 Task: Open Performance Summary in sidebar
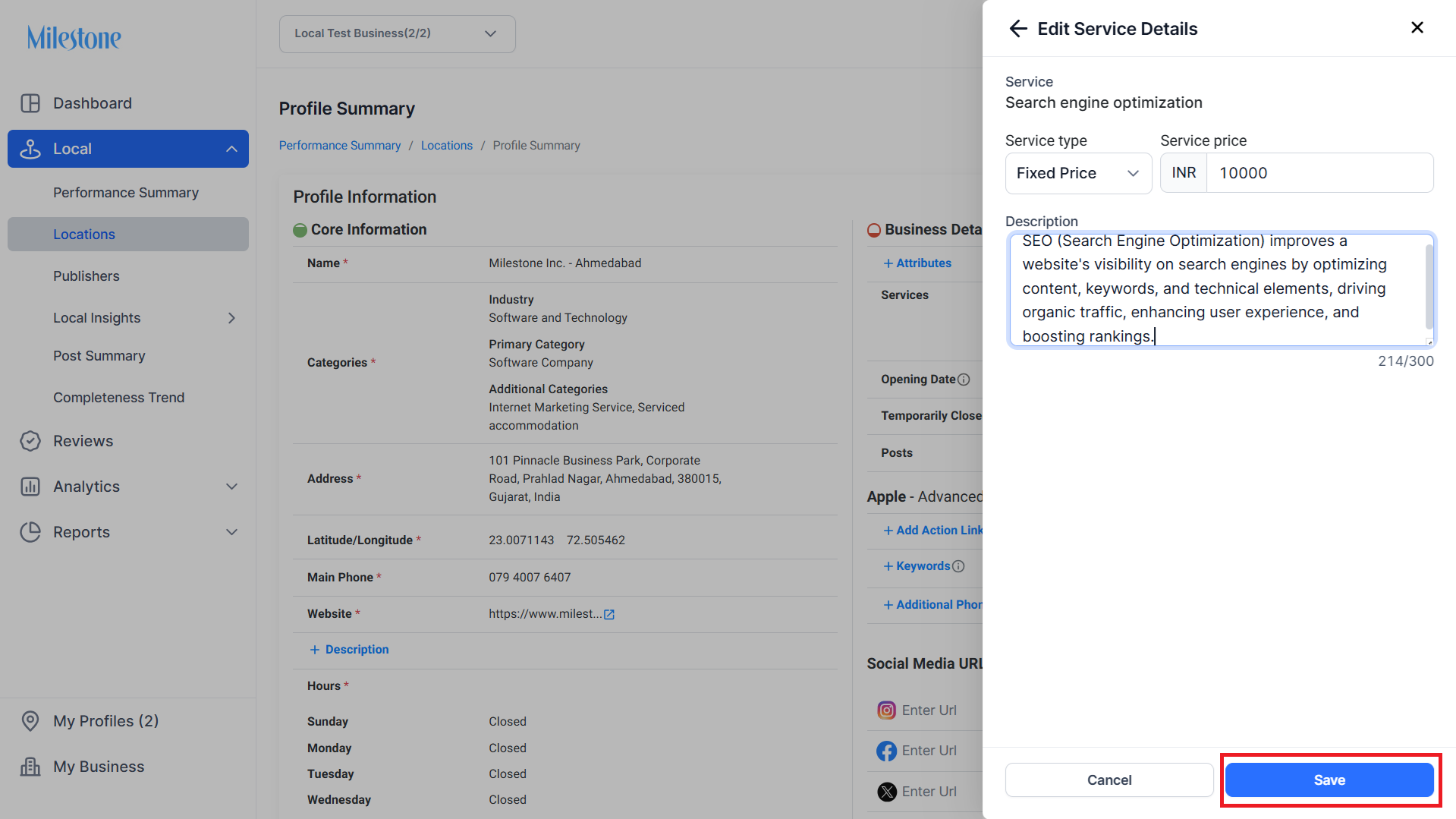click(126, 193)
